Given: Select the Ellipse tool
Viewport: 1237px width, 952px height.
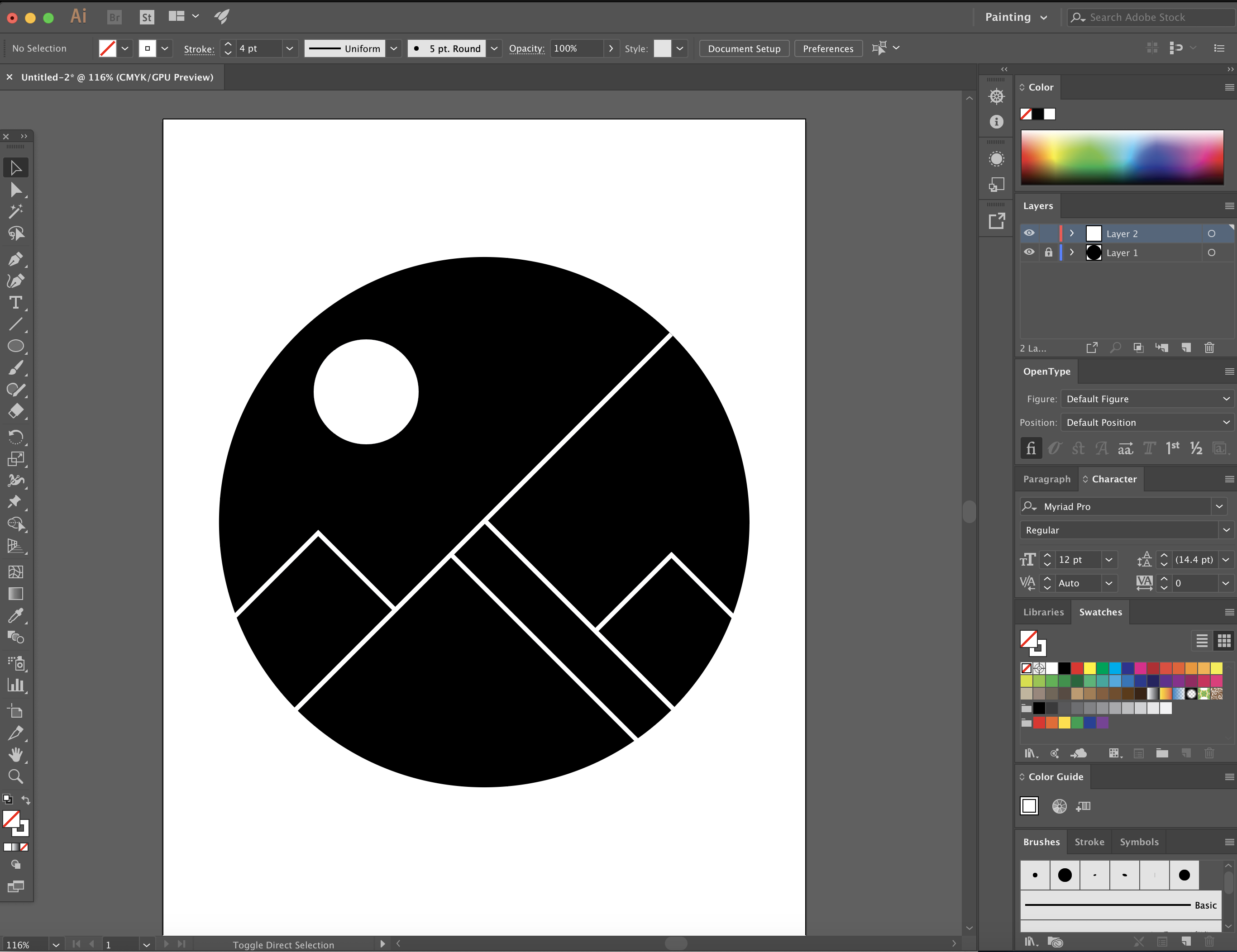Looking at the screenshot, I should click(16, 346).
